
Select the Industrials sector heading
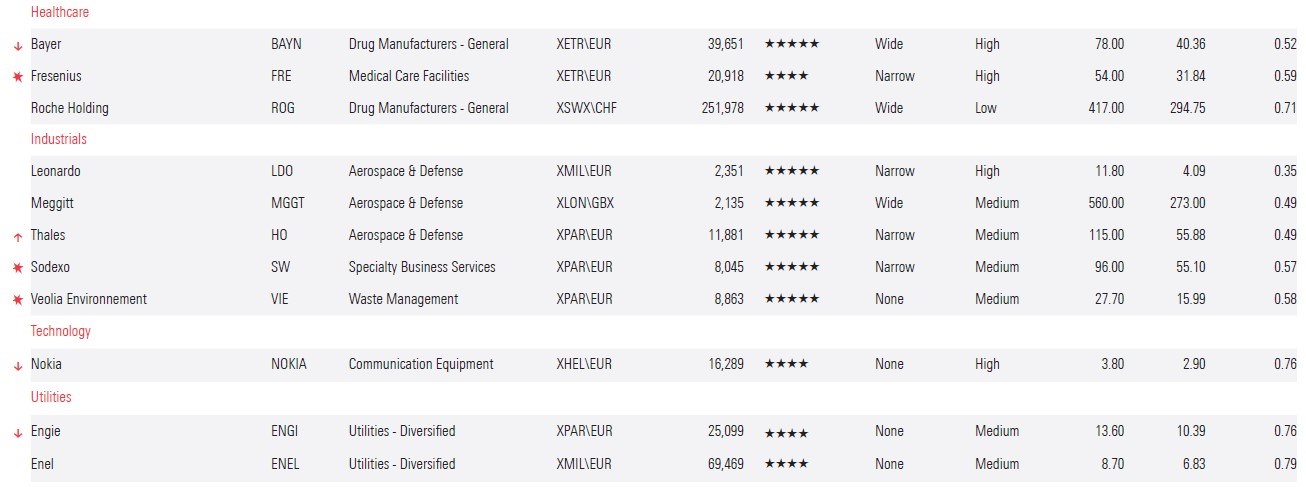[58, 139]
